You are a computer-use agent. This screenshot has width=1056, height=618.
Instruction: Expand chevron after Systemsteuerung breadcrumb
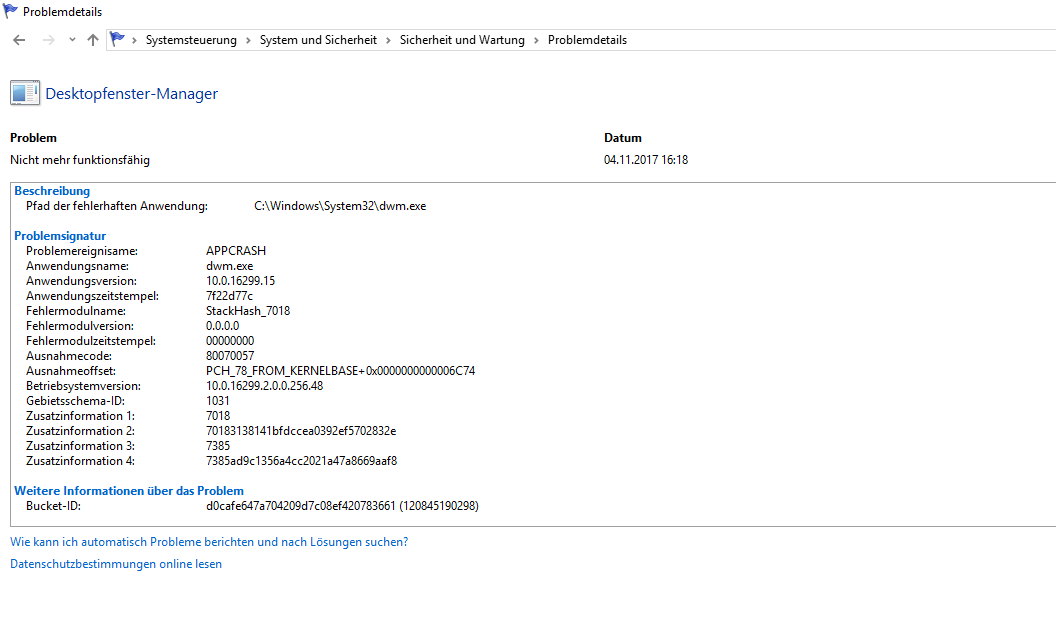point(249,40)
